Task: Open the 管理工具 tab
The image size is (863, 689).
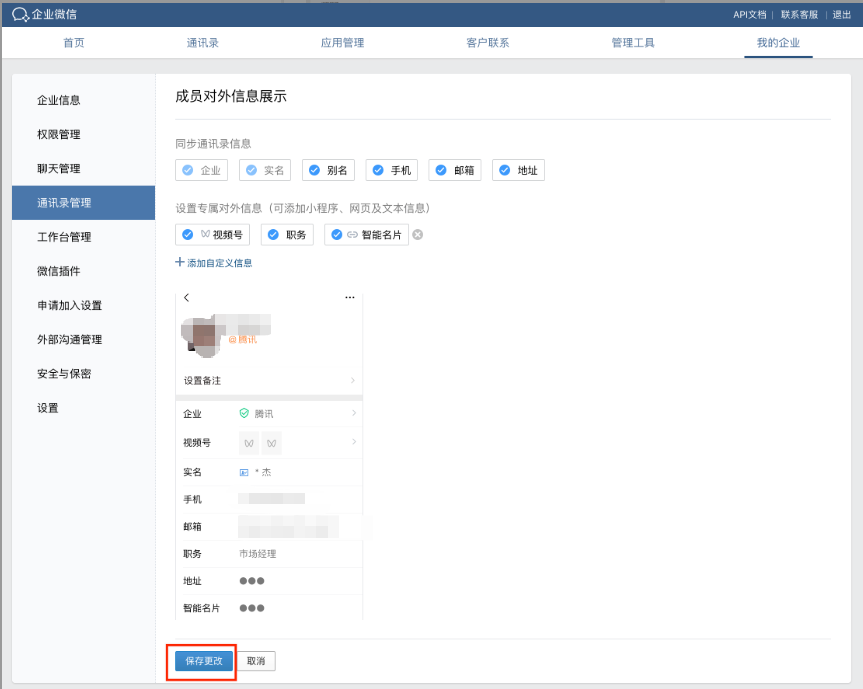Action: (x=633, y=42)
